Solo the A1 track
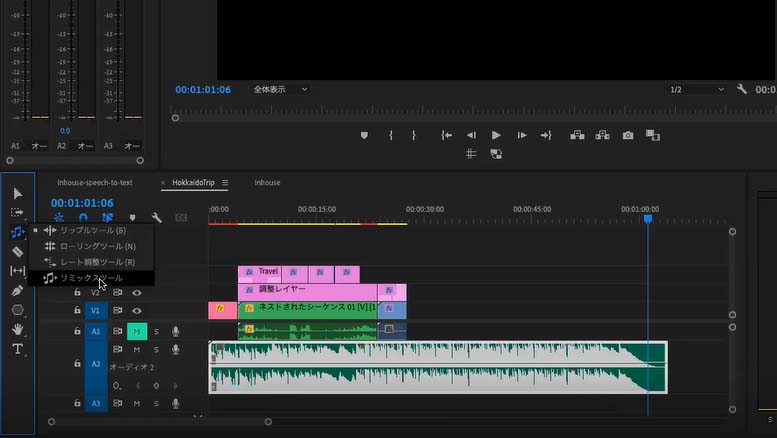Screen dimensions: 777x438 click(156, 331)
